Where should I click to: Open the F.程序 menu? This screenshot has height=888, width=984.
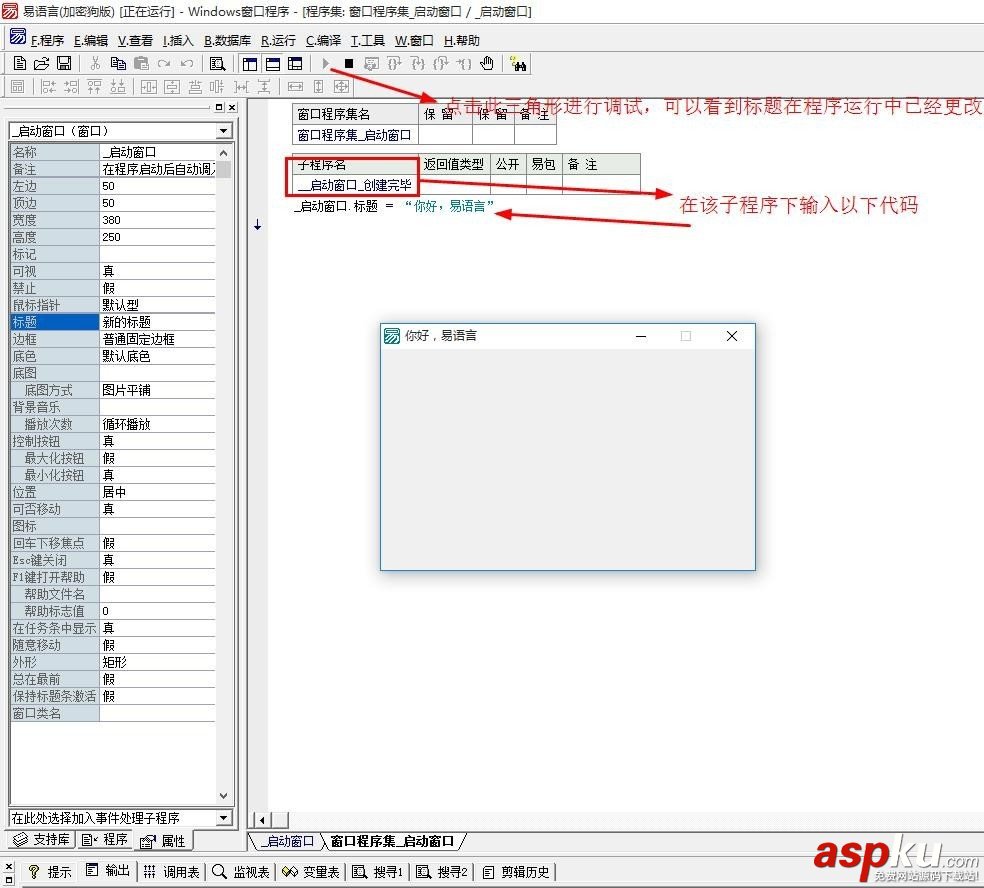(x=48, y=41)
